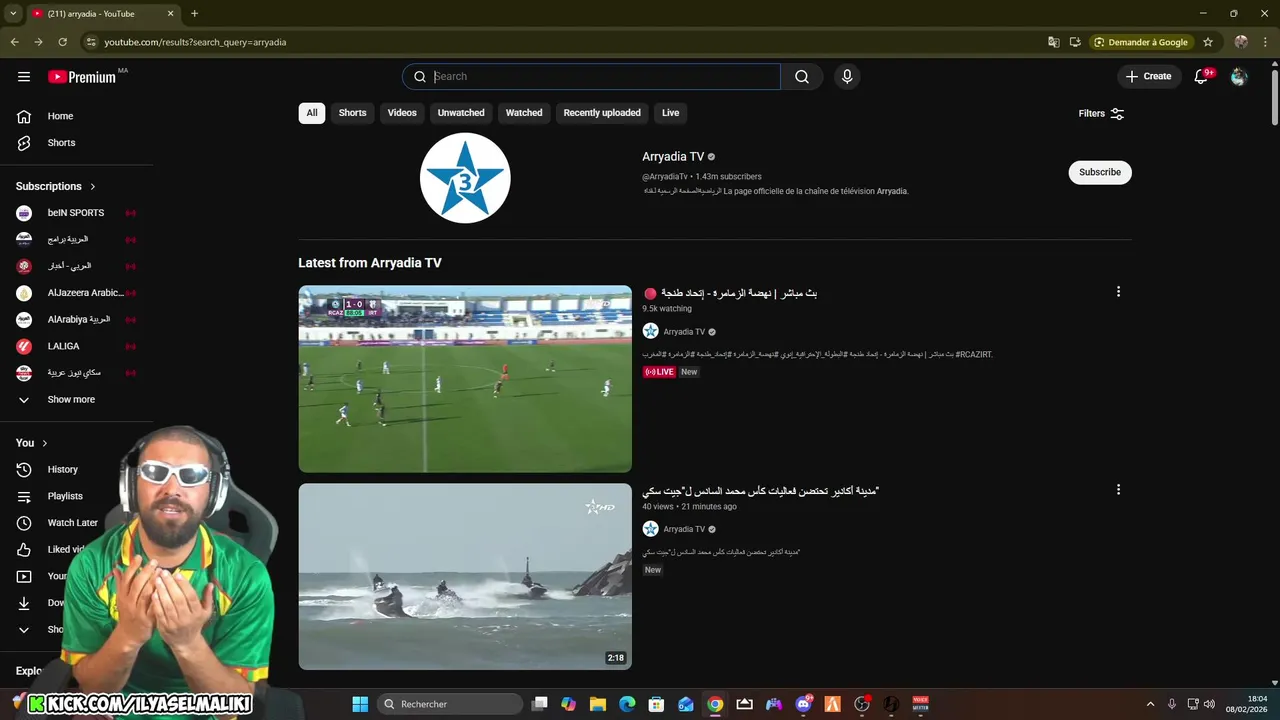
Task: Open the live football match thumbnail
Action: [x=465, y=379]
